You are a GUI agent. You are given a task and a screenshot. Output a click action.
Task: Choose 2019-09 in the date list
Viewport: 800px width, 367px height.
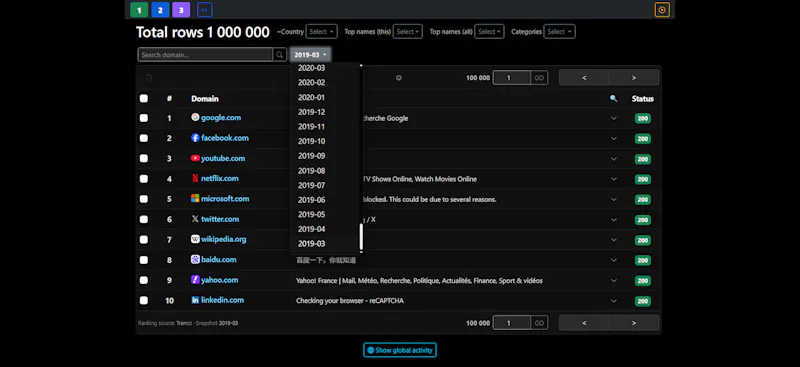(x=311, y=156)
